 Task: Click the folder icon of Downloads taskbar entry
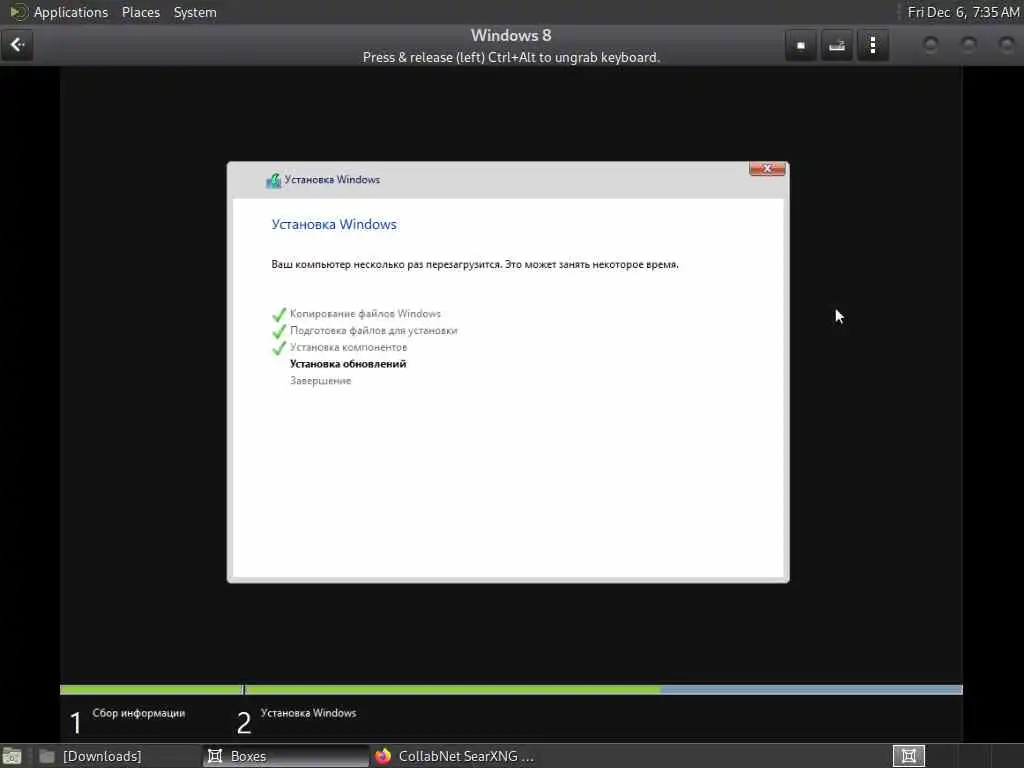[47, 756]
